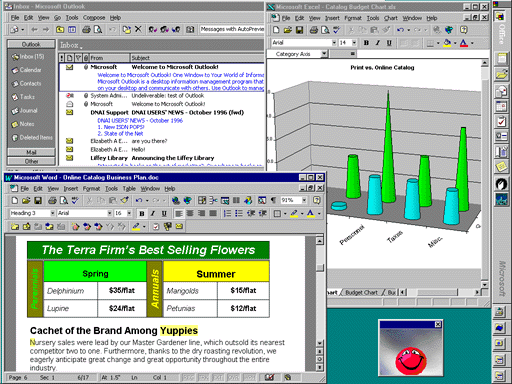Toggle Underline in Excel formatting toolbar
Screen dimensions: 512x384
pyautogui.click(x=389, y=43)
